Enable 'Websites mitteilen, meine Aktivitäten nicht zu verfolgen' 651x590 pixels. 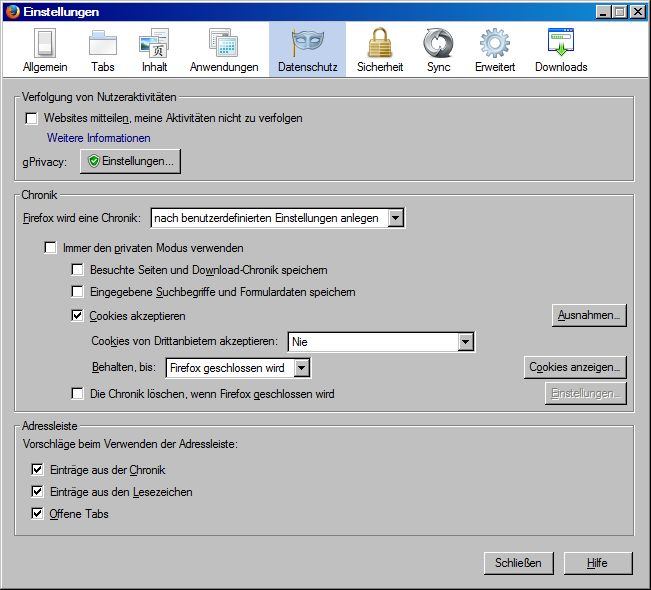point(31,118)
